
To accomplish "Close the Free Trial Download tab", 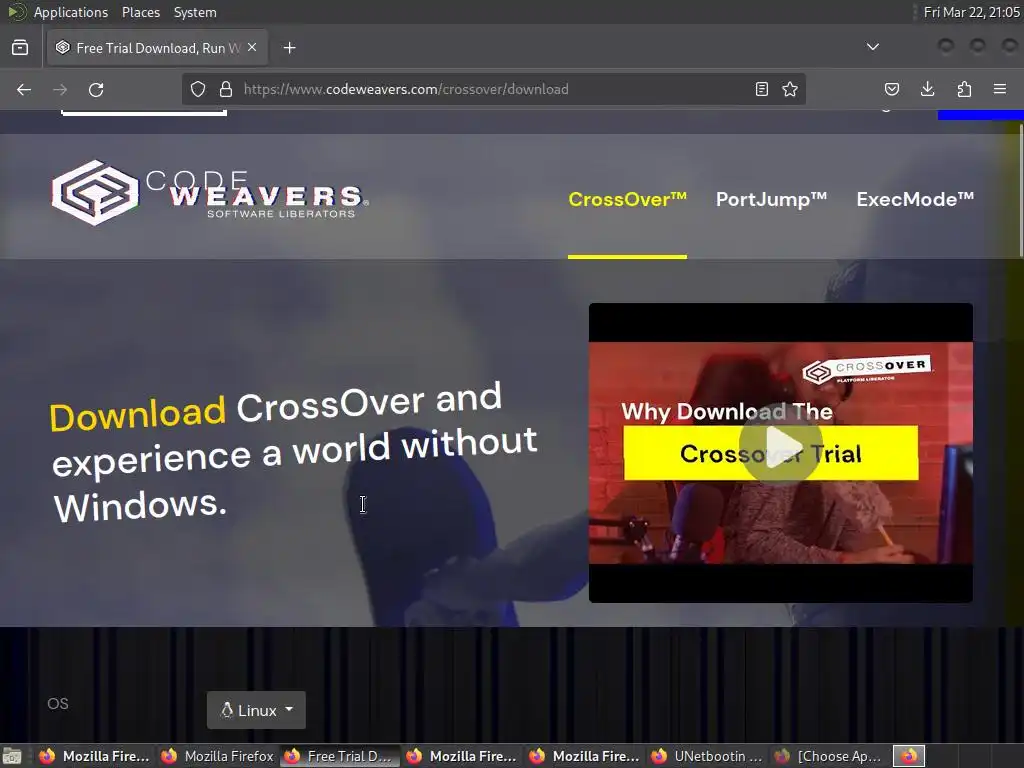I will click(x=252, y=48).
